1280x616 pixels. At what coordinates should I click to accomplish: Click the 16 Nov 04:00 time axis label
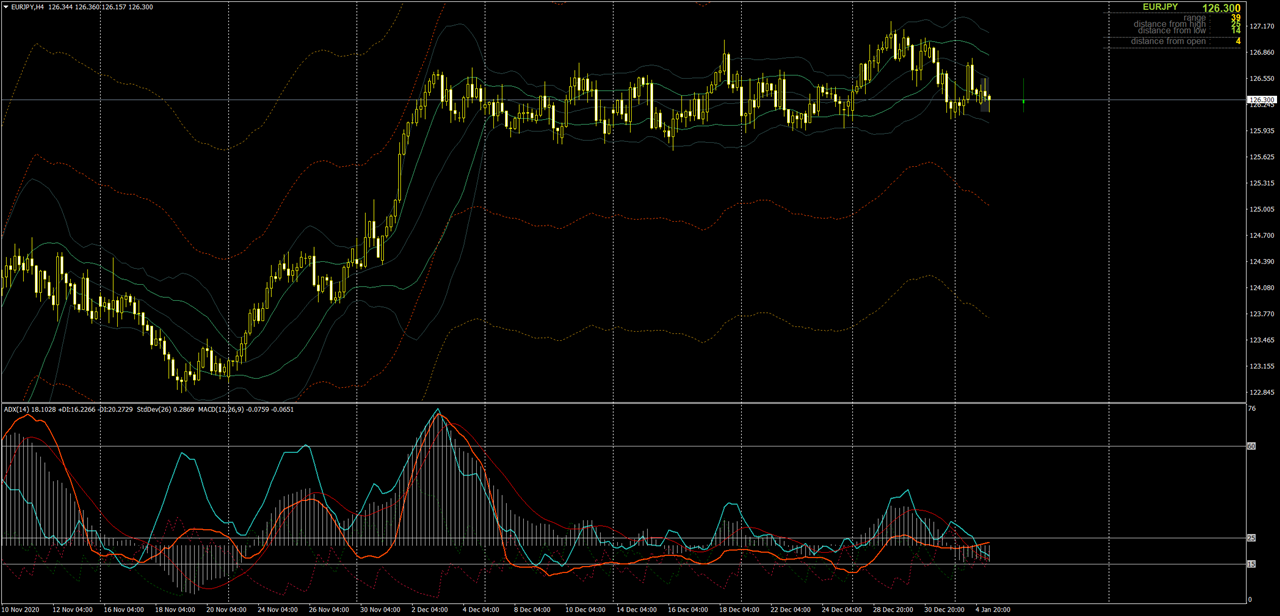pyautogui.click(x=124, y=609)
